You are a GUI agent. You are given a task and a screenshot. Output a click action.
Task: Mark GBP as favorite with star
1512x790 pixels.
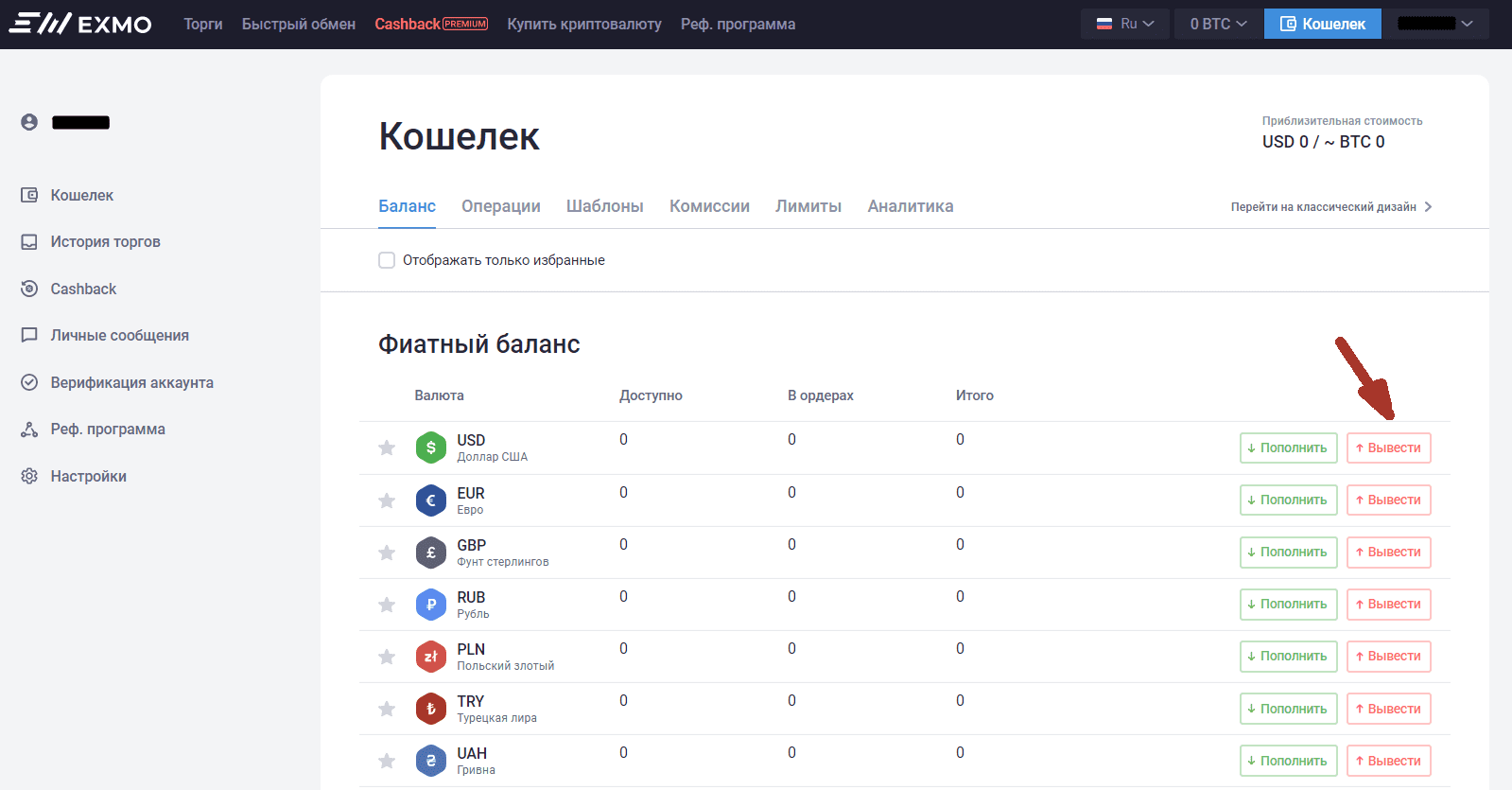(x=387, y=553)
